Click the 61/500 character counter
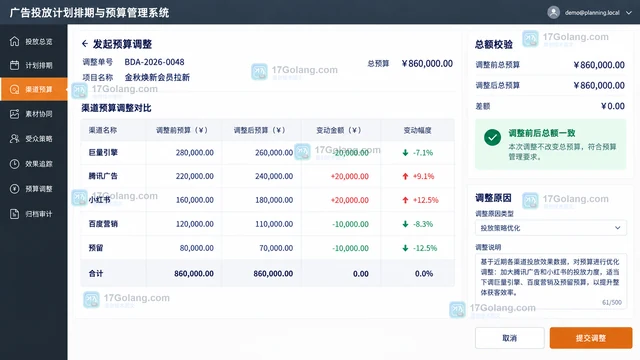640x360 pixels. 612,302
